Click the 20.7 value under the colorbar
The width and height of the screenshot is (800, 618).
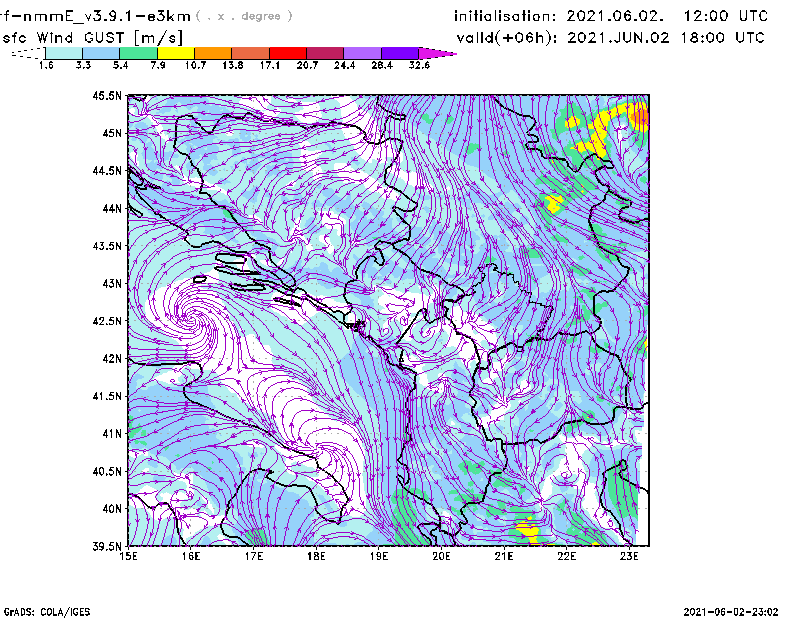(x=307, y=65)
